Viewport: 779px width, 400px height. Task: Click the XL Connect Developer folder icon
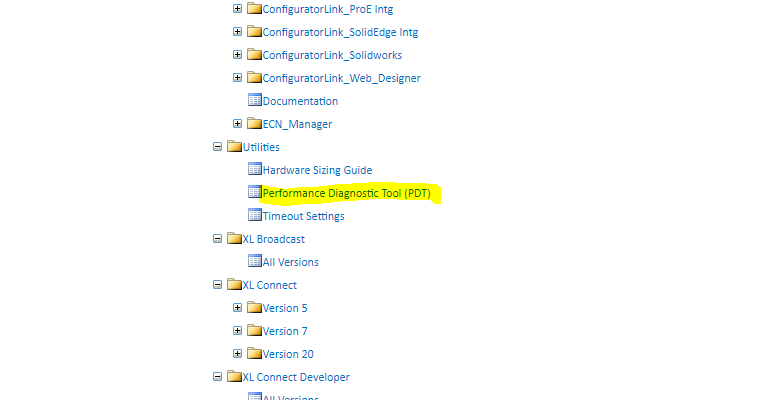(x=234, y=376)
